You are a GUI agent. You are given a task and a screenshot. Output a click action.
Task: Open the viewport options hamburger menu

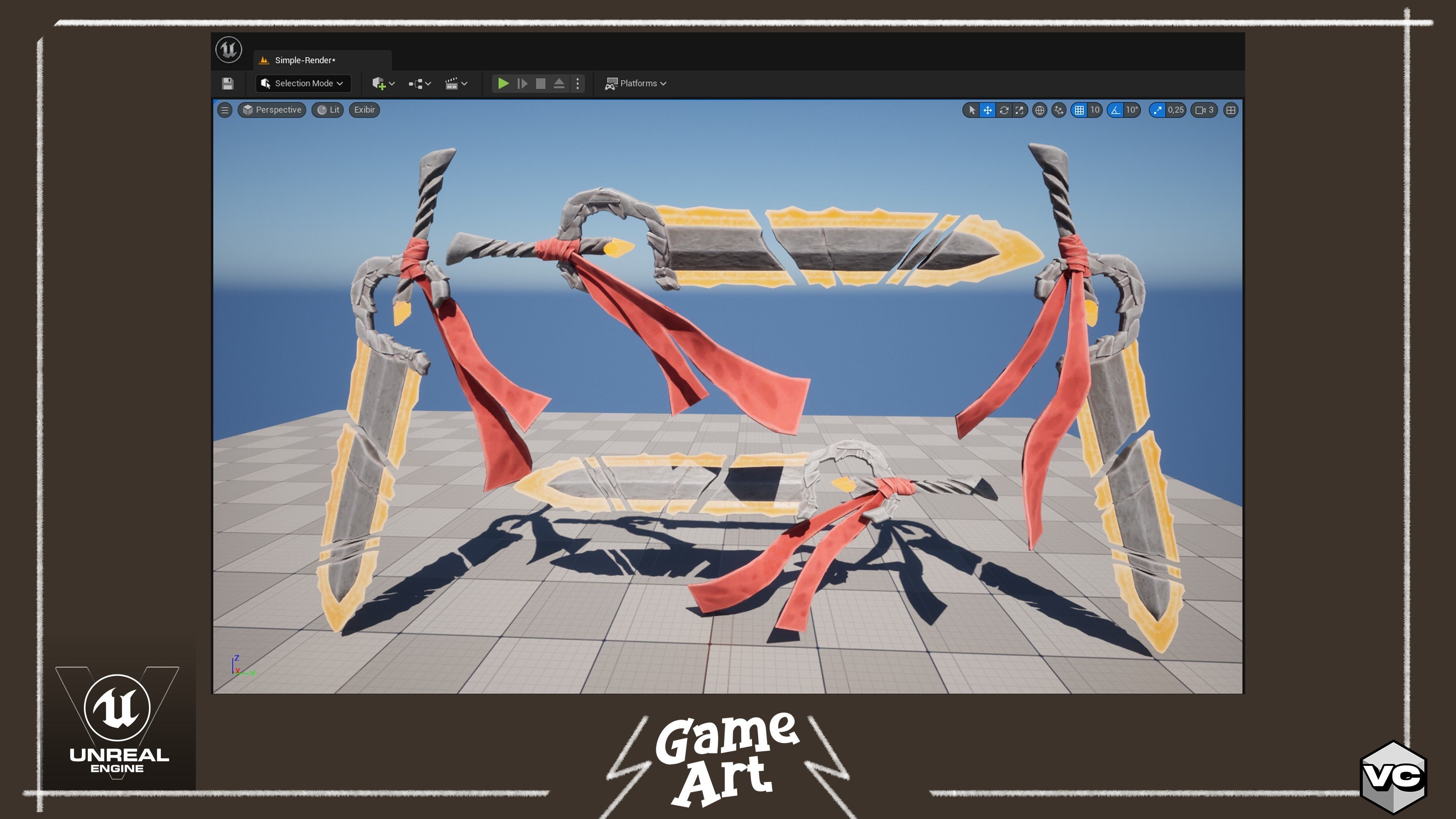tap(224, 110)
